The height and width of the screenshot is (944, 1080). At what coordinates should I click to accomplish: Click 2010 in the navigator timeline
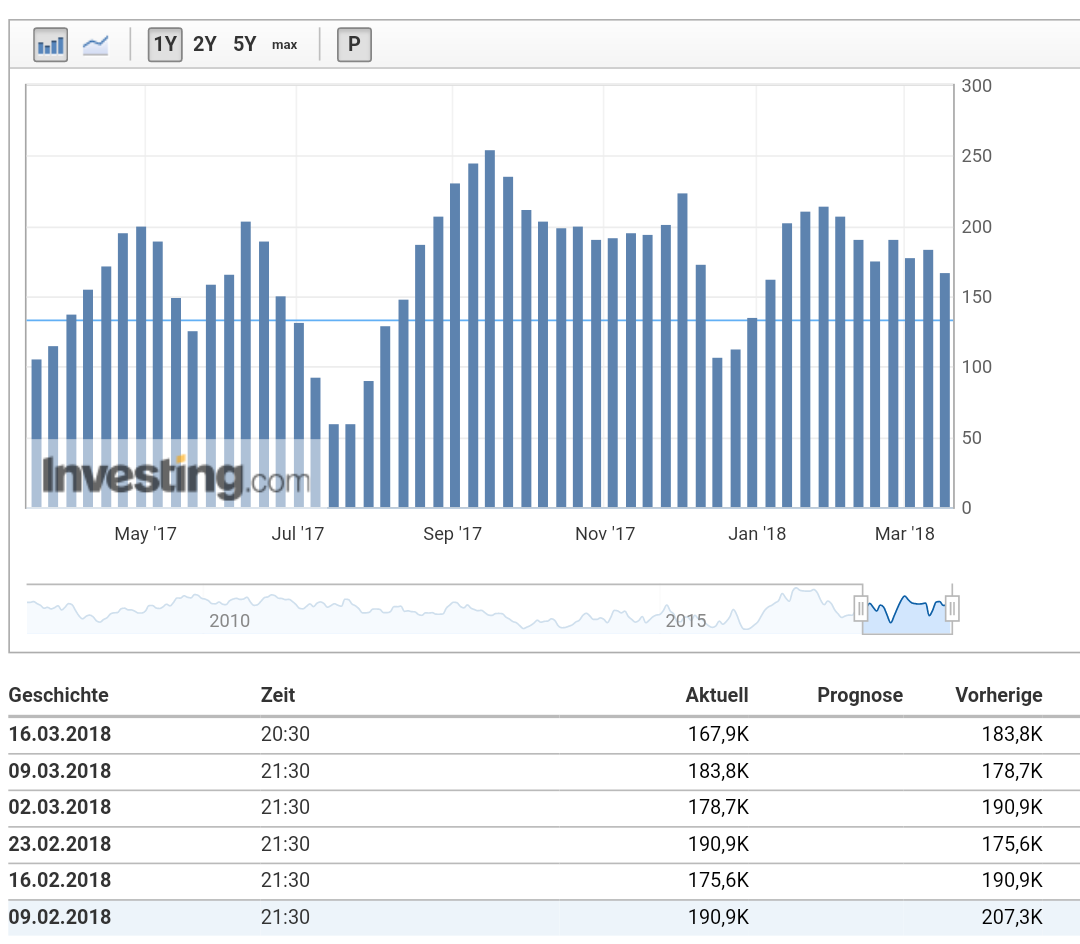tap(229, 621)
